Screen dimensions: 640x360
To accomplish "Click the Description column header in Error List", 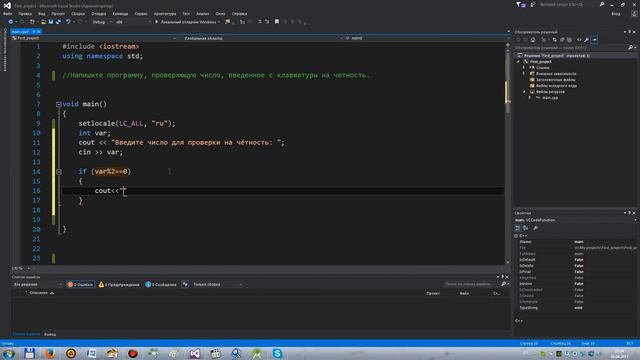I will coord(39,293).
